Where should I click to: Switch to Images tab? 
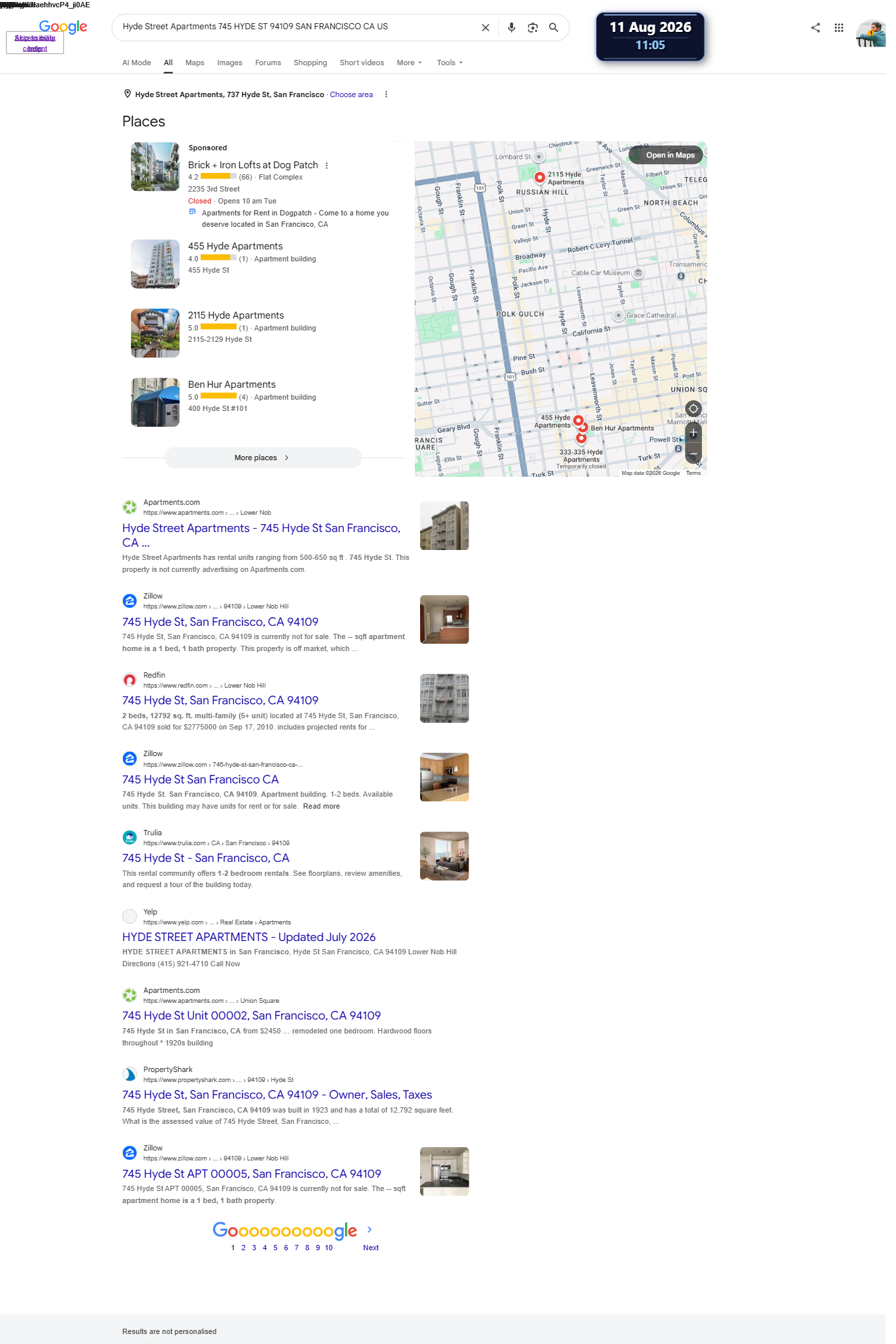pyautogui.click(x=229, y=63)
